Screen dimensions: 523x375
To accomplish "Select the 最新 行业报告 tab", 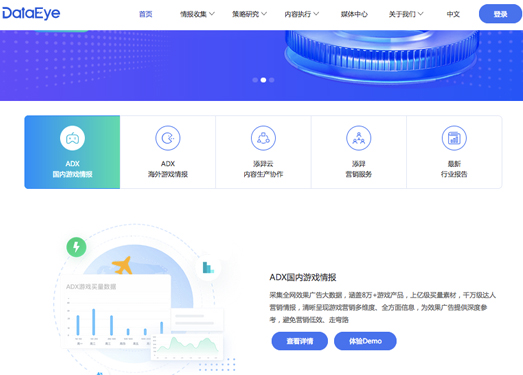I will (454, 152).
